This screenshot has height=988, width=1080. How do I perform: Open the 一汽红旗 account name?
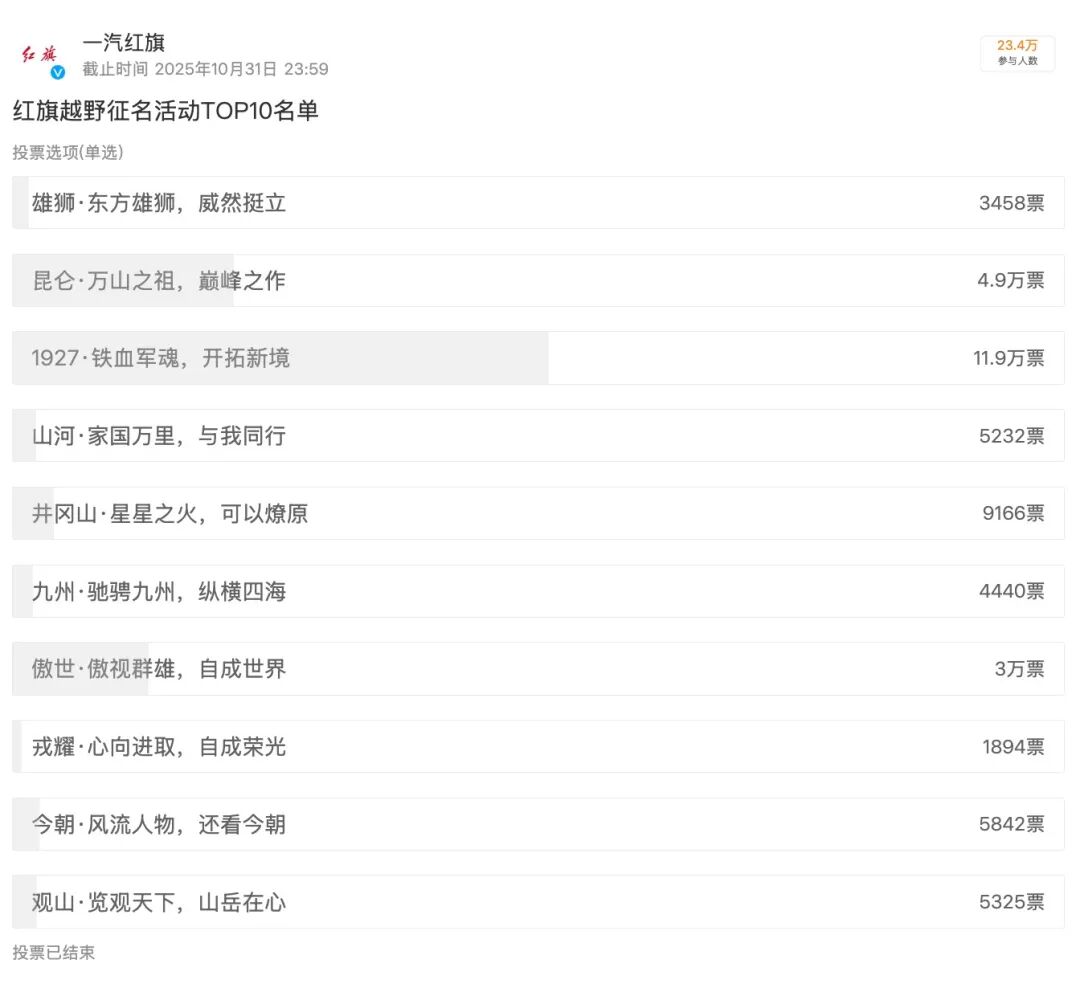coord(124,43)
